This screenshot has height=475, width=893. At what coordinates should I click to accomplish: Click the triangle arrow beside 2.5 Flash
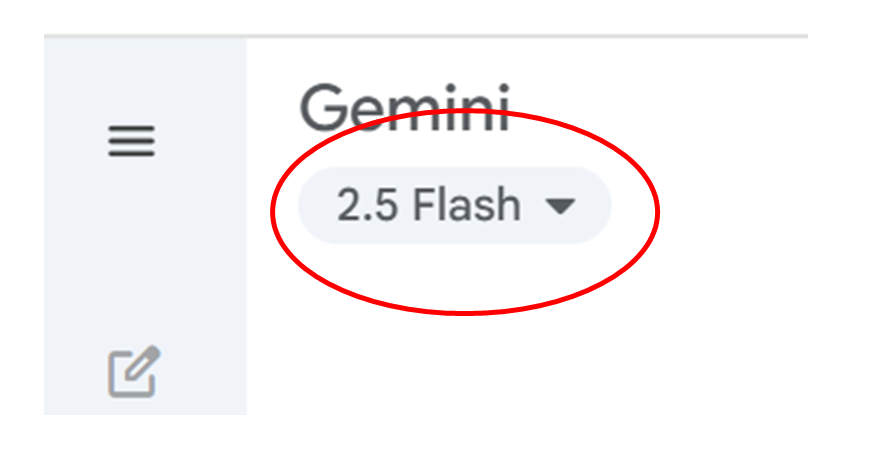[560, 206]
